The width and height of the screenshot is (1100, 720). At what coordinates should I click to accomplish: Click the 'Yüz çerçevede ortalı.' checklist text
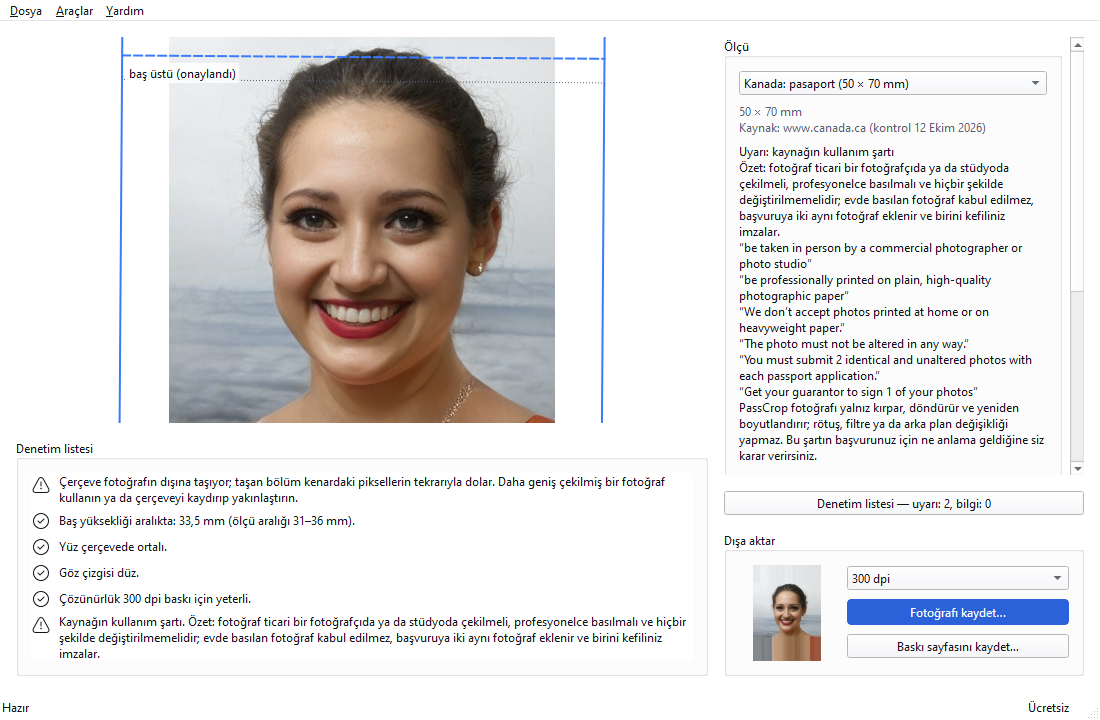113,547
